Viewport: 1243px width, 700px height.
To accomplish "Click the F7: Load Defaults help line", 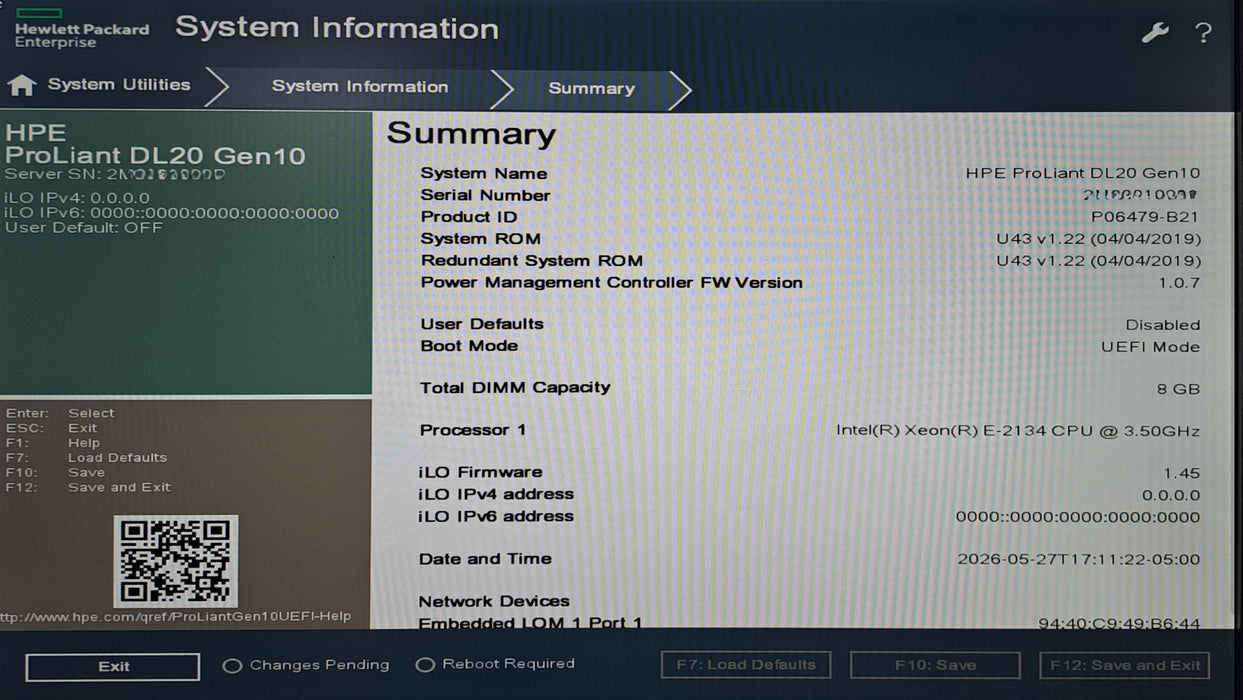I will click(x=86, y=457).
